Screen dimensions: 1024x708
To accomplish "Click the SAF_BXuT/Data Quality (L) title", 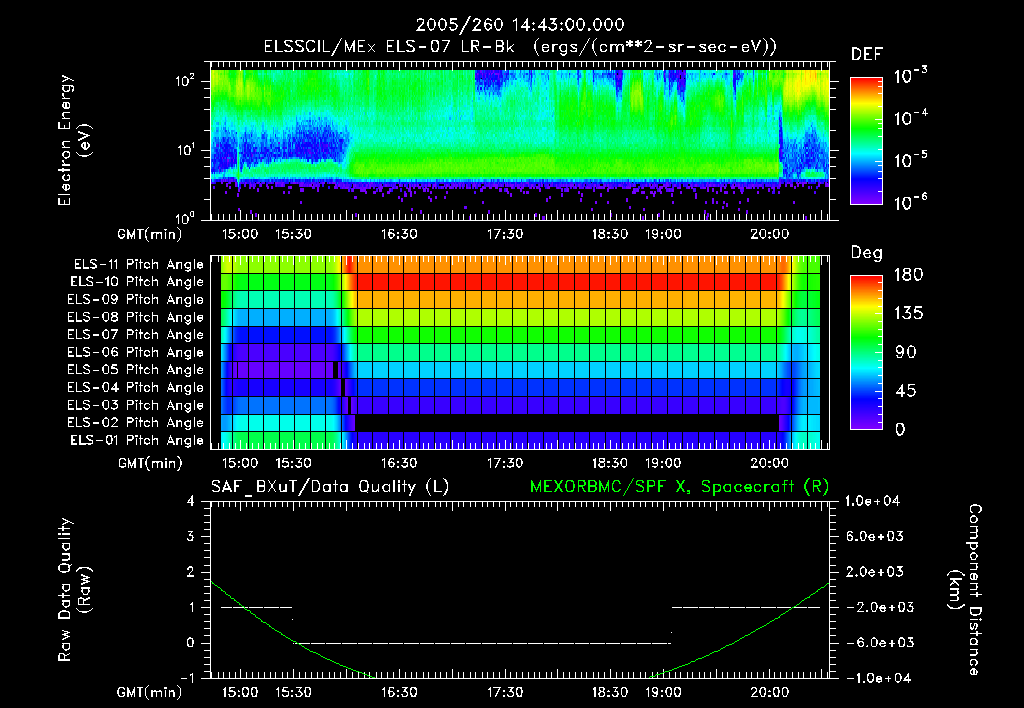I will (x=329, y=486).
